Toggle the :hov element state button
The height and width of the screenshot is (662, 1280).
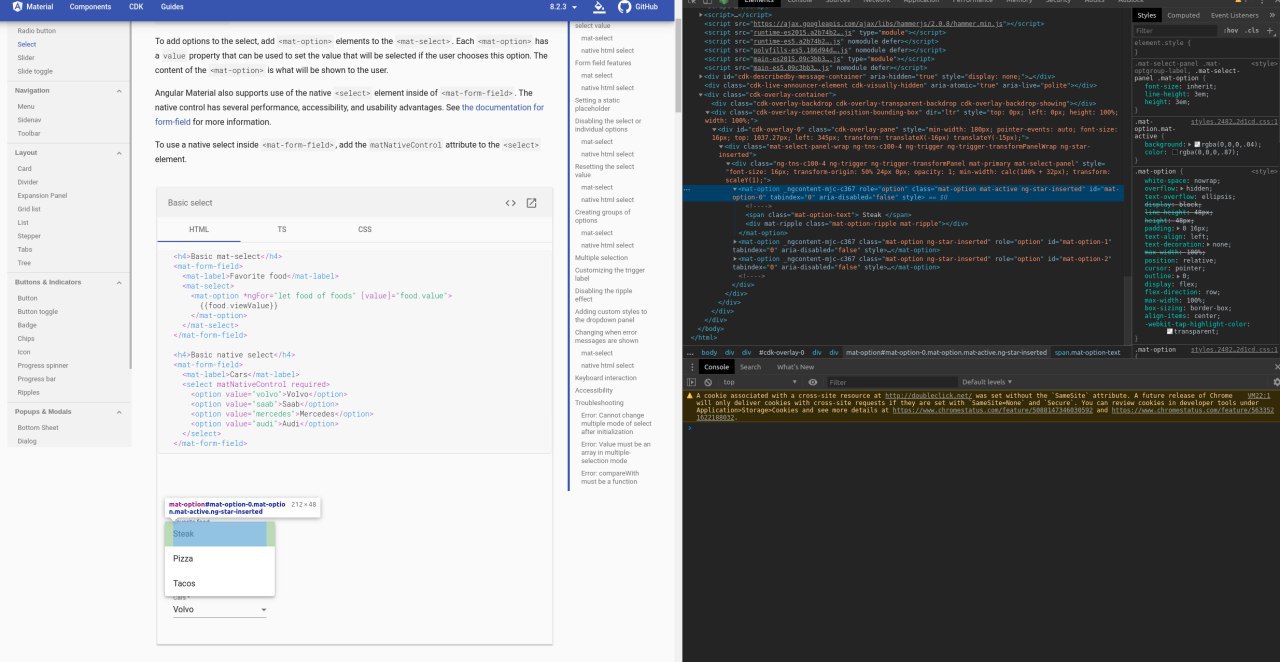point(1231,31)
